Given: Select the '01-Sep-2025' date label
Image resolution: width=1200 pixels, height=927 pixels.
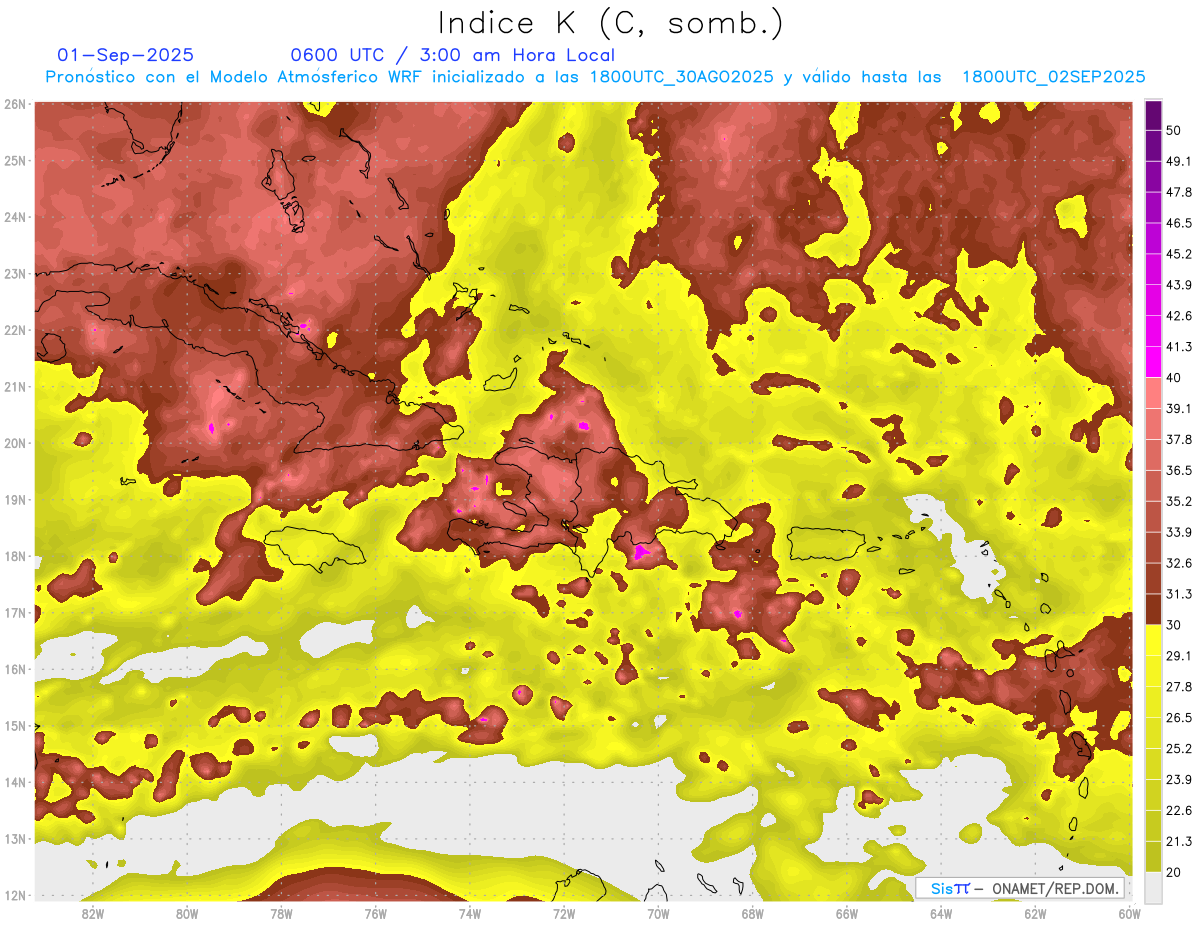Looking at the screenshot, I should click(126, 55).
